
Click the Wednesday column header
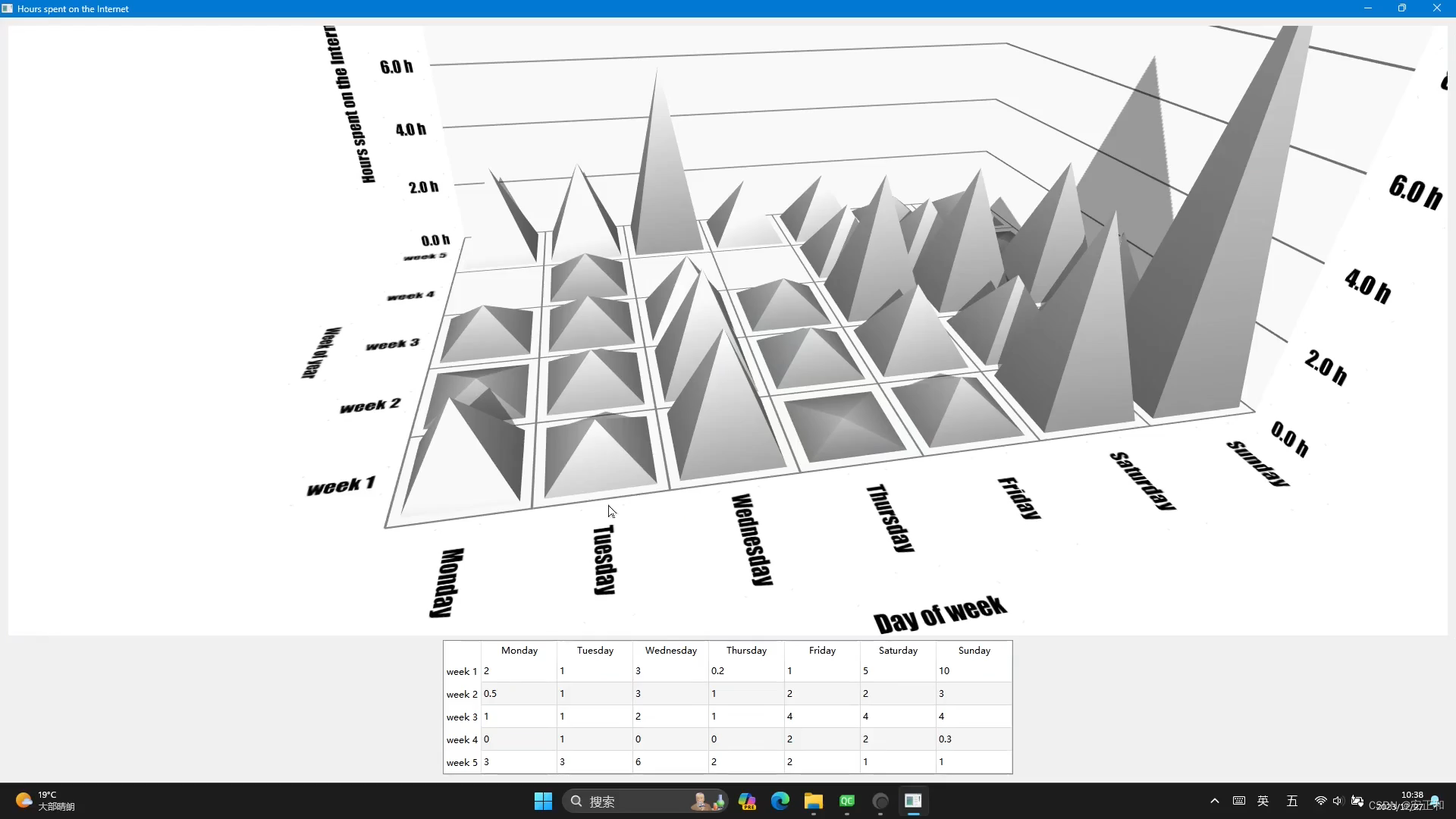pos(670,651)
